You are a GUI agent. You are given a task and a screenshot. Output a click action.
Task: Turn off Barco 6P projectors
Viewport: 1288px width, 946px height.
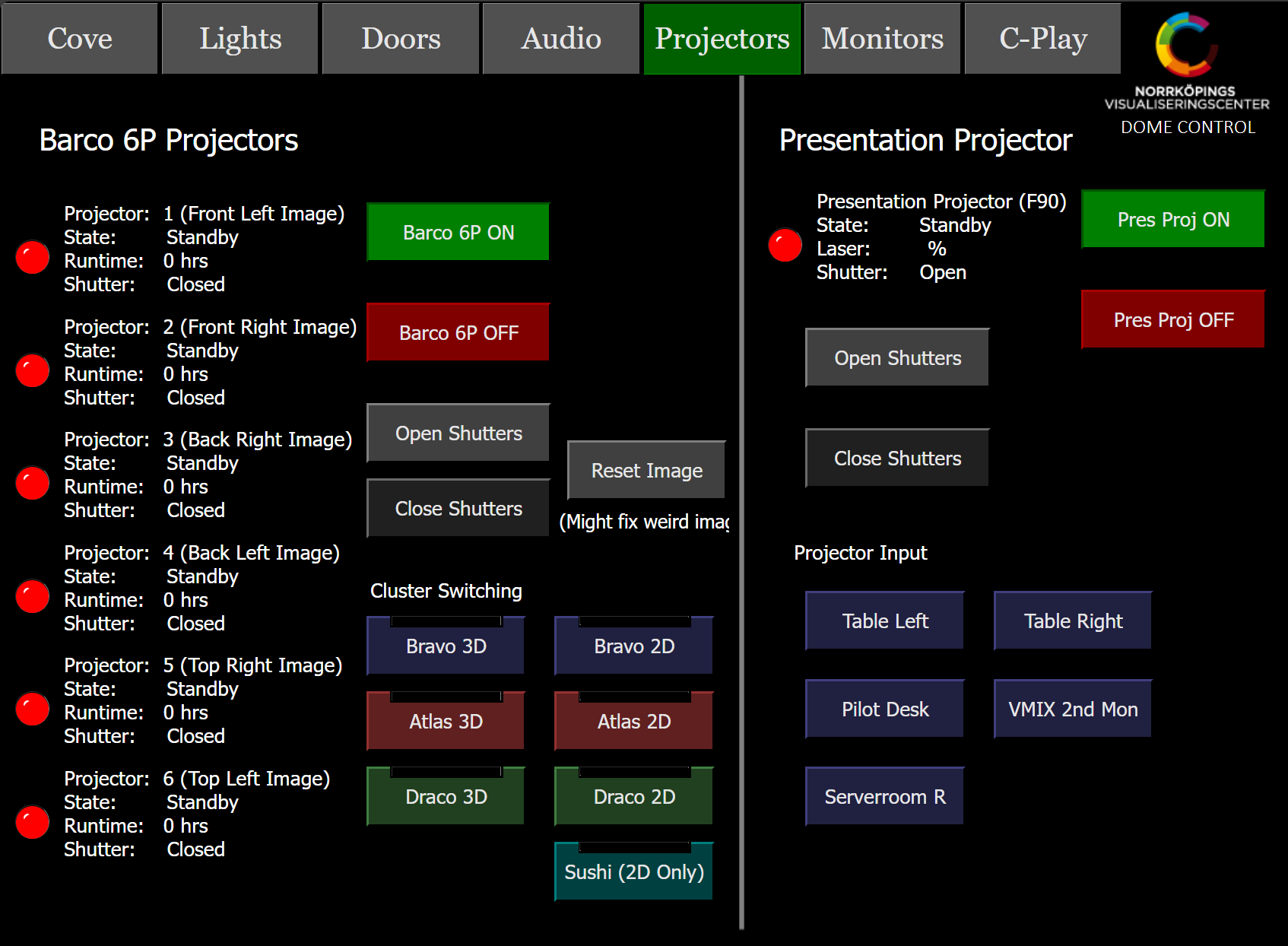[x=458, y=332]
